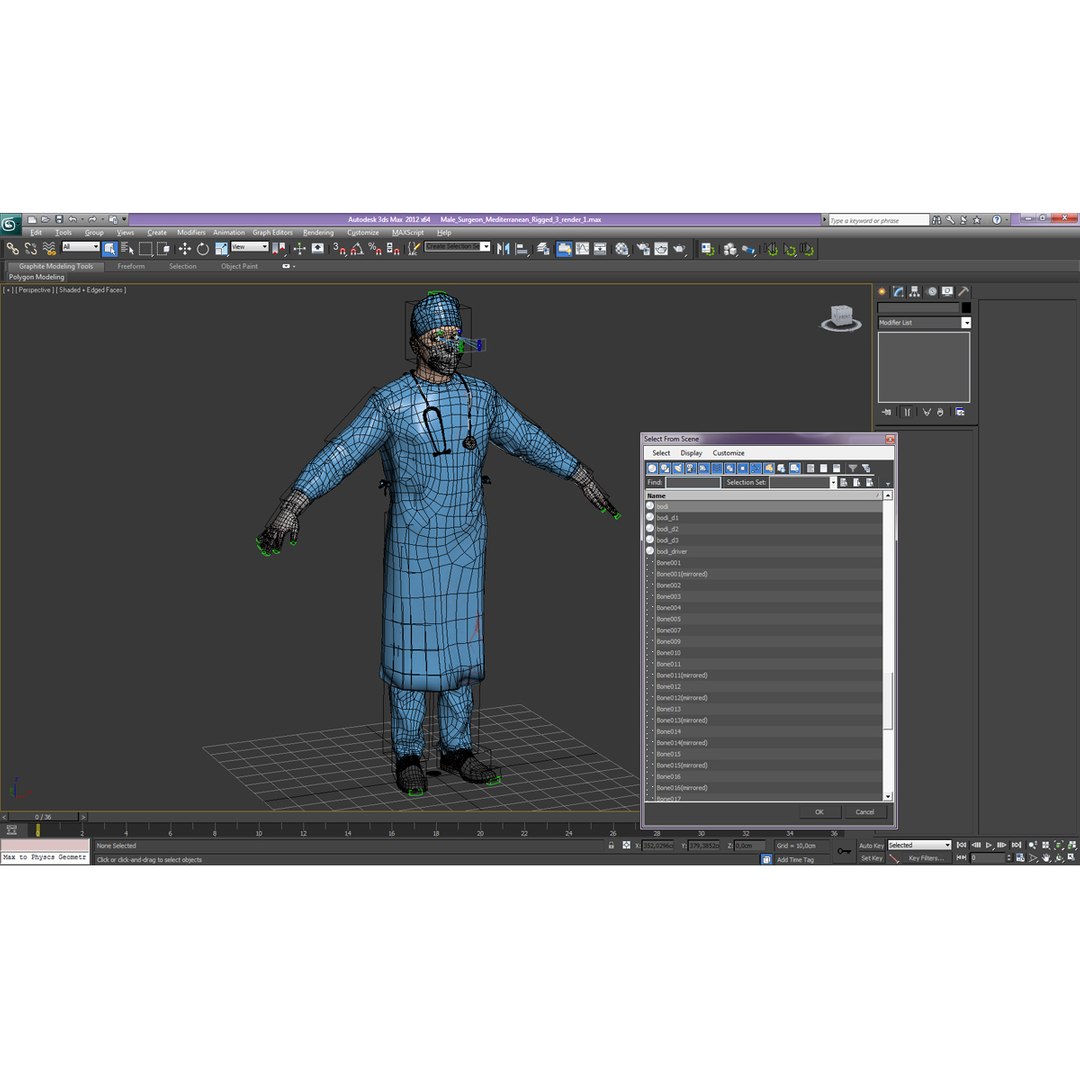Click the Render Production teapot icon
Viewport: 1080px width, 1080px height.
coord(679,249)
